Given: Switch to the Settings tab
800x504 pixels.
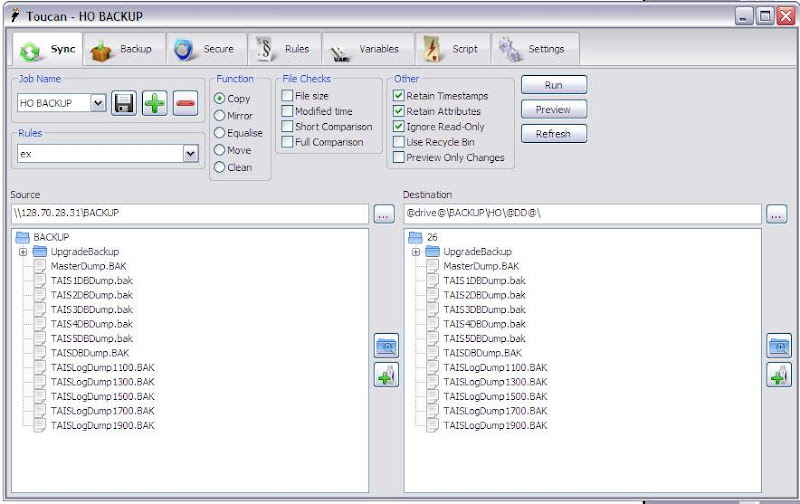Looking at the screenshot, I should coord(535,49).
